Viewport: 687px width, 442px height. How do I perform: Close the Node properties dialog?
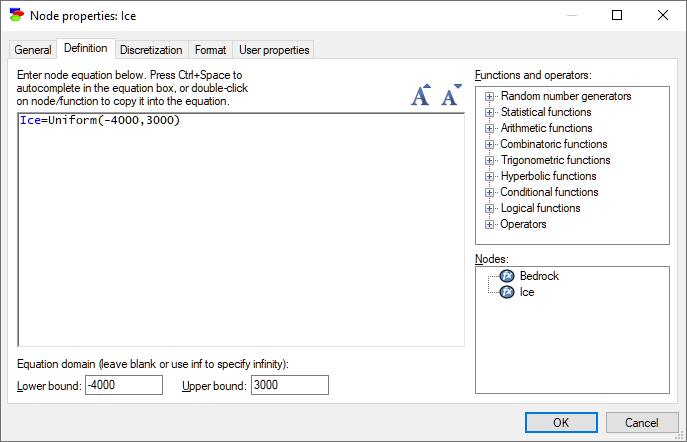pos(663,15)
